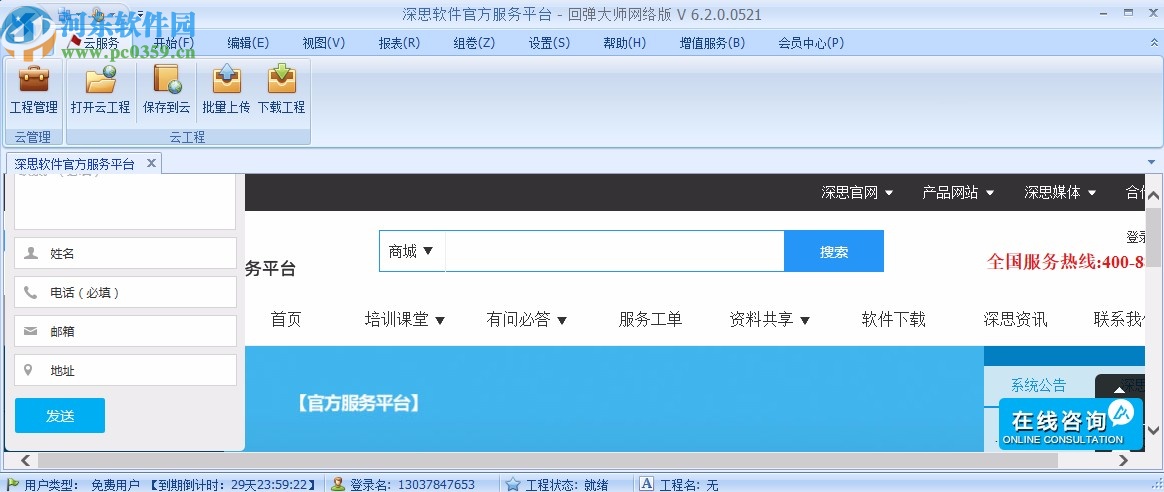This screenshot has height=492, width=1164.
Task: Click the 【官方服务平台】 banner
Action: pyautogui.click(x=359, y=404)
